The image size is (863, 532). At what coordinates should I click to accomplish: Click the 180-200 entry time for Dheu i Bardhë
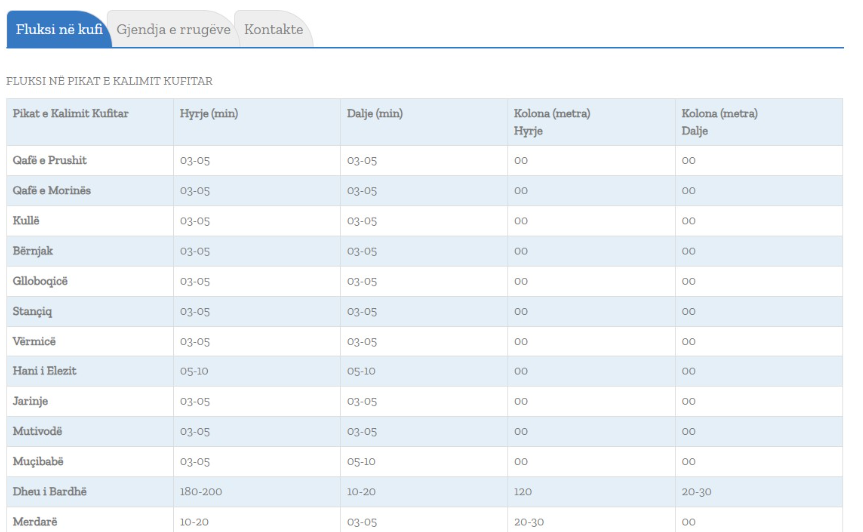click(201, 492)
